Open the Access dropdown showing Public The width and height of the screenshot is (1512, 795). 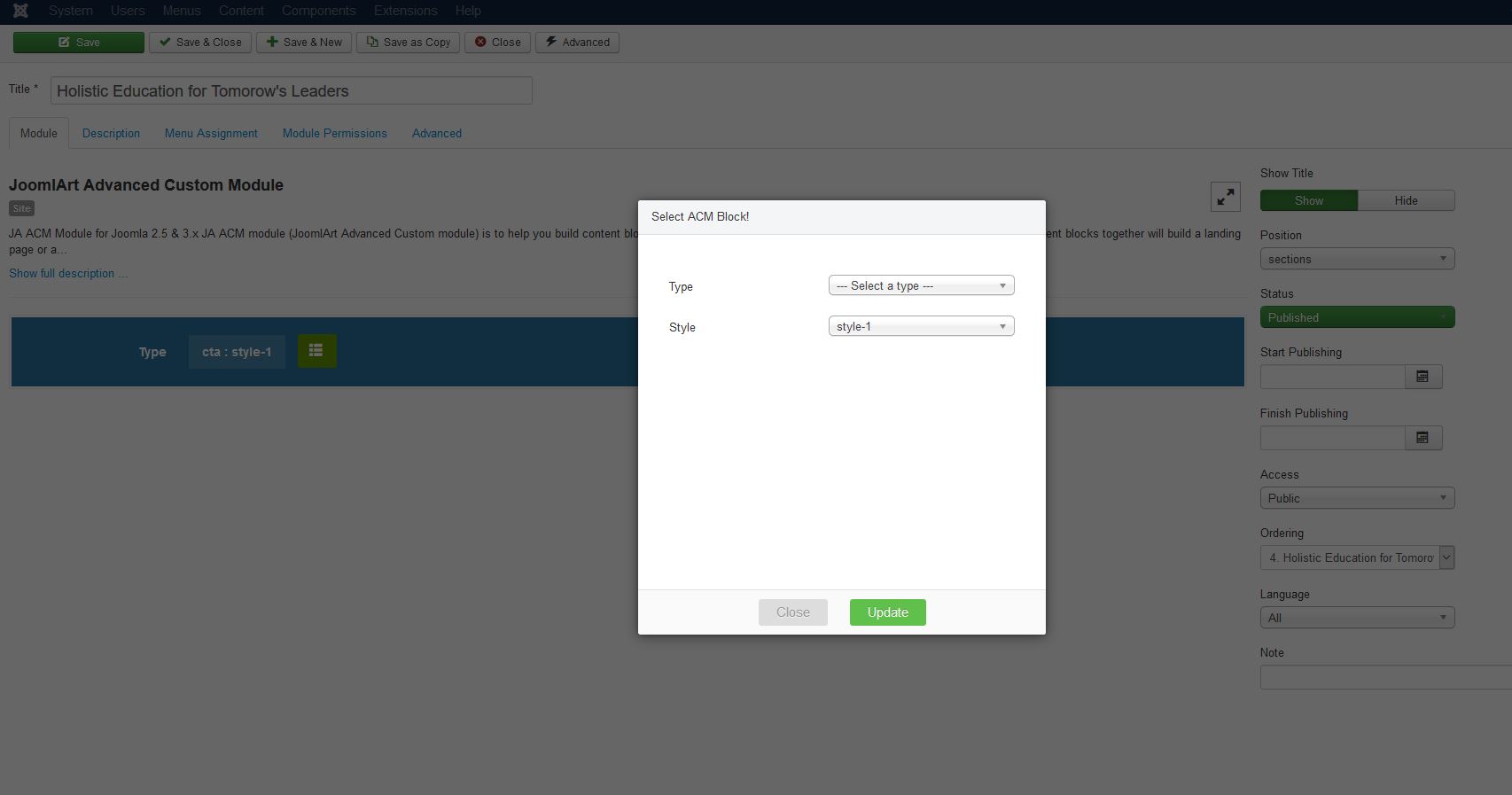tap(1357, 498)
